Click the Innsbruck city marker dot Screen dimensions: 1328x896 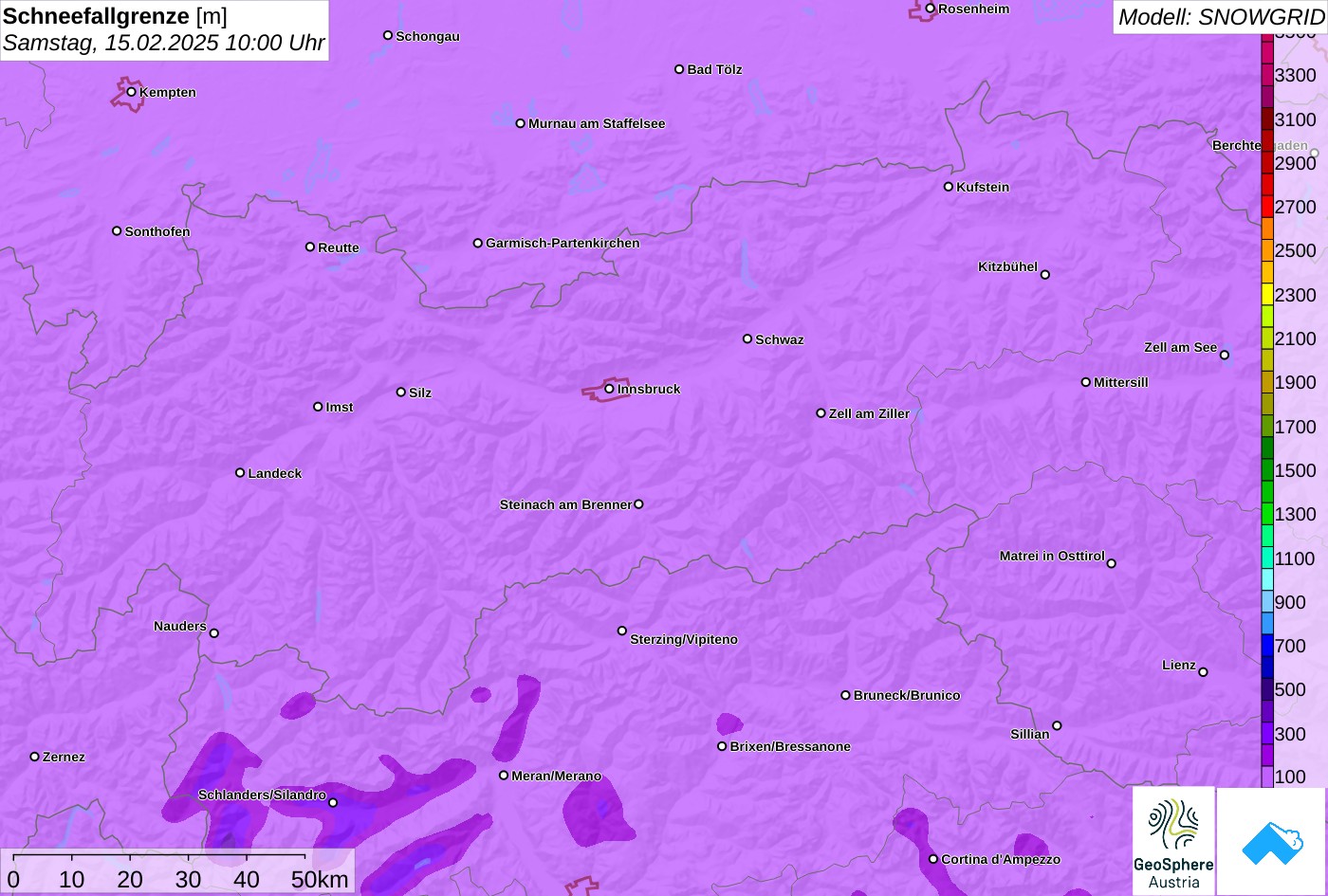tap(609, 389)
